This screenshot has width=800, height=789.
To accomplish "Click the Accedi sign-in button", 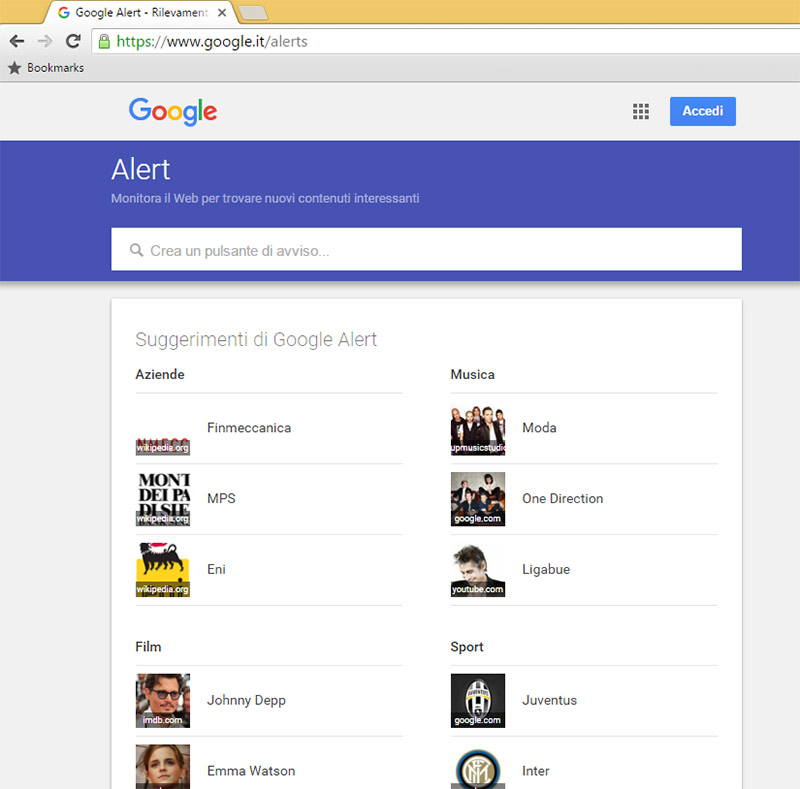I will (703, 111).
